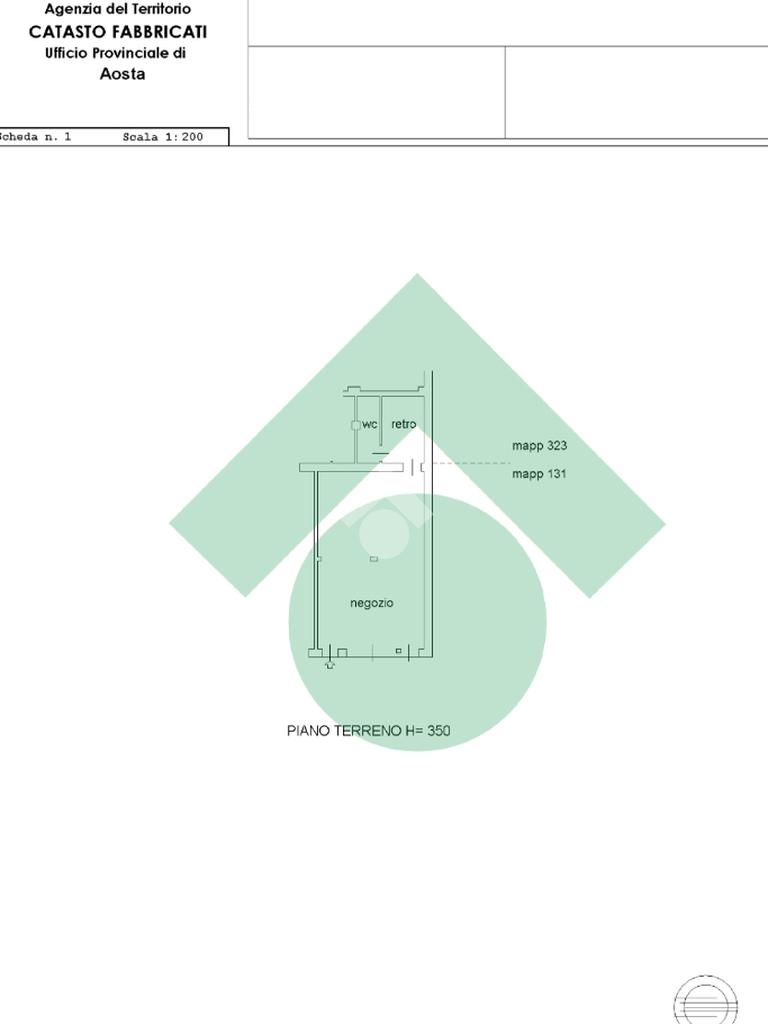This screenshot has width=768, height=1024.
Task: Click the entrance arrow below the shop
Action: click(330, 664)
